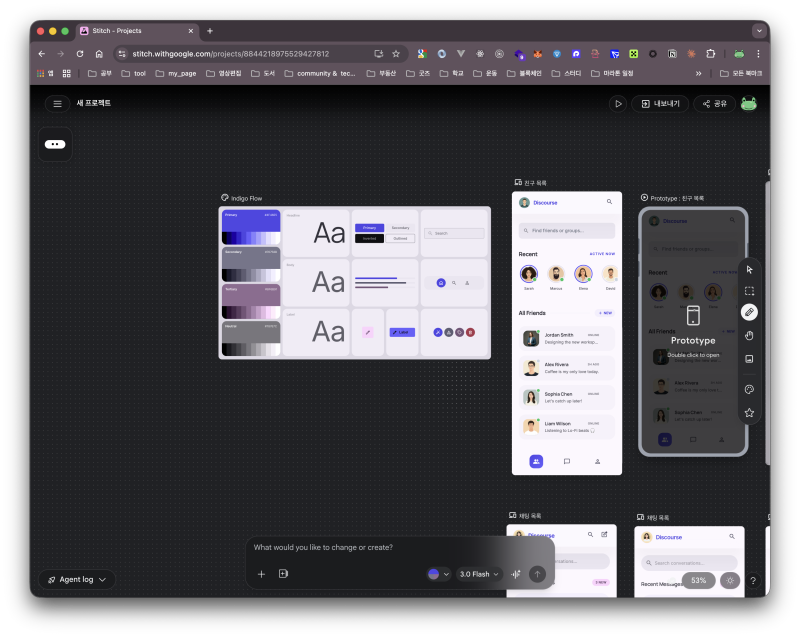The width and height of the screenshot is (800, 637).
Task: Toggle the hamburger menu panel
Action: [x=57, y=103]
